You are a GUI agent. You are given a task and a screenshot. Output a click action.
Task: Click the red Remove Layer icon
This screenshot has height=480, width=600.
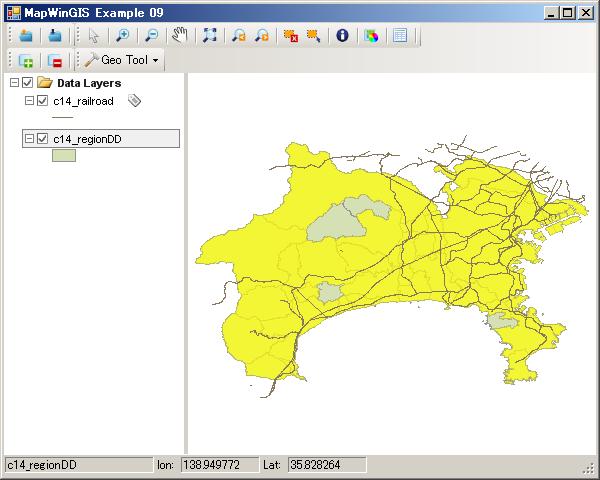tap(55, 60)
